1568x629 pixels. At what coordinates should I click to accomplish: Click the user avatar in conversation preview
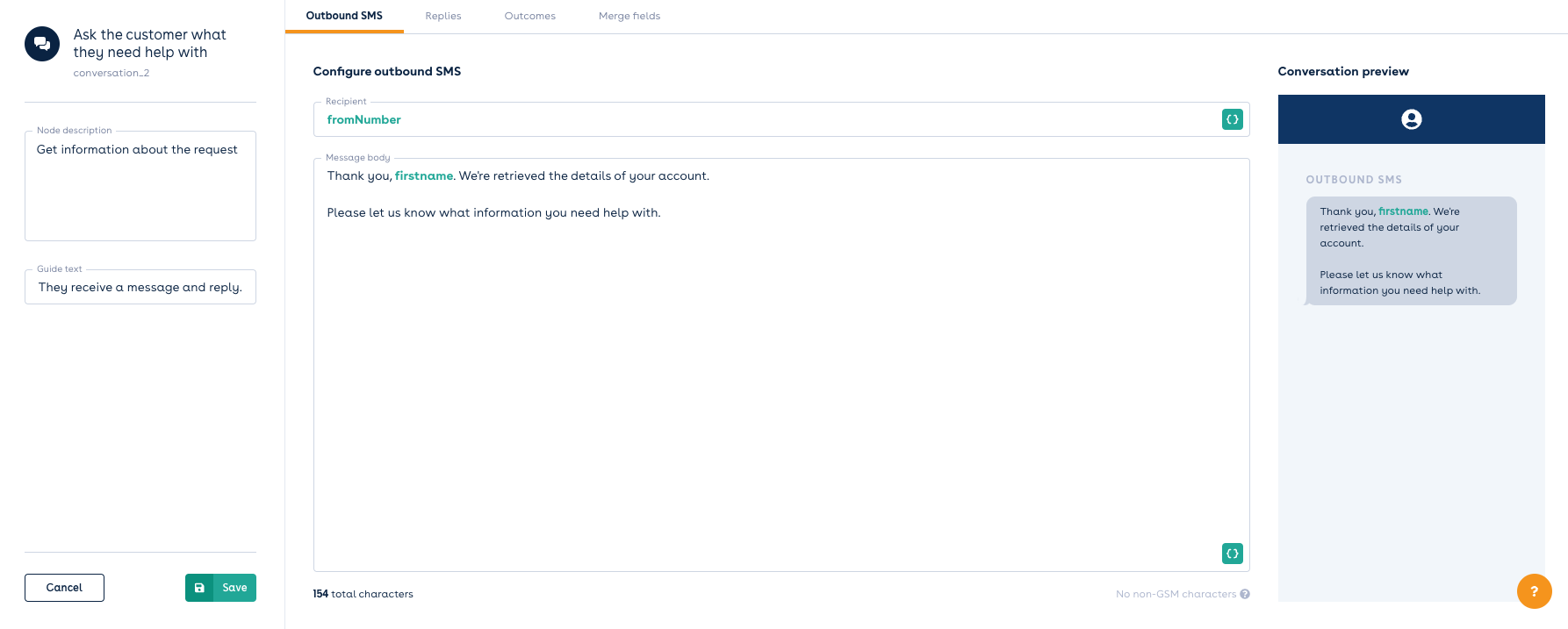point(1412,119)
